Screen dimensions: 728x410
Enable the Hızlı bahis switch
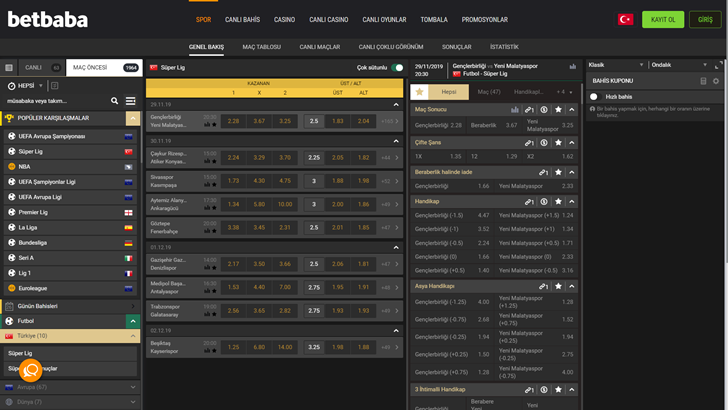[x=595, y=97]
